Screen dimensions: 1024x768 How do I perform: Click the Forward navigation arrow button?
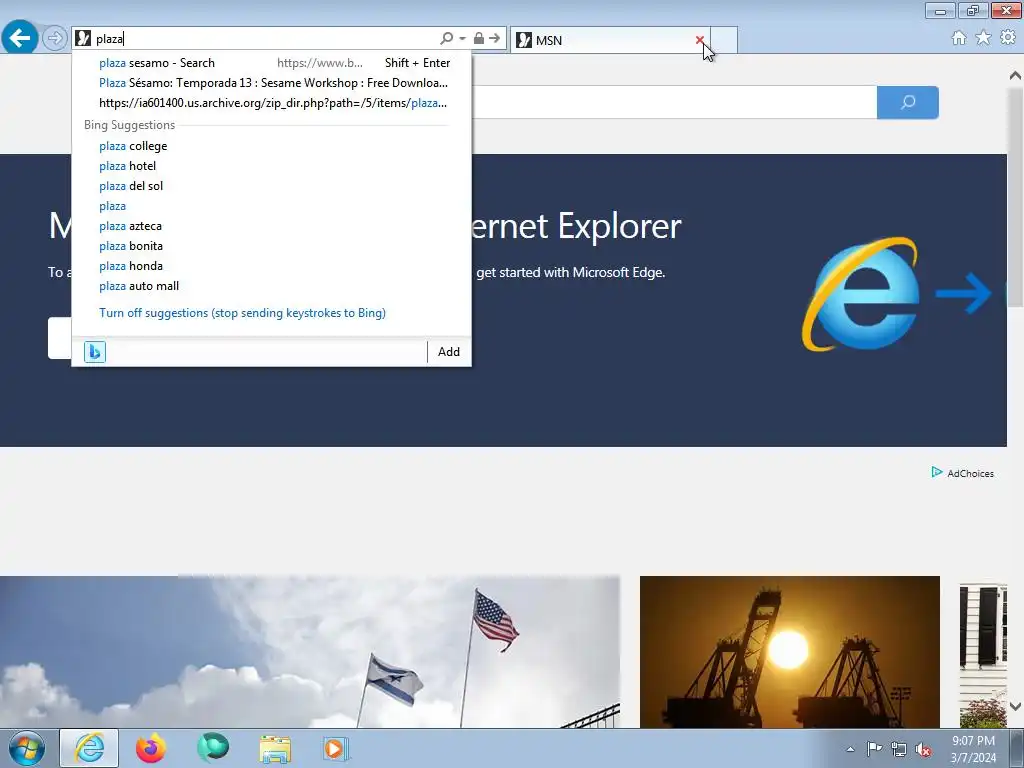click(x=55, y=38)
